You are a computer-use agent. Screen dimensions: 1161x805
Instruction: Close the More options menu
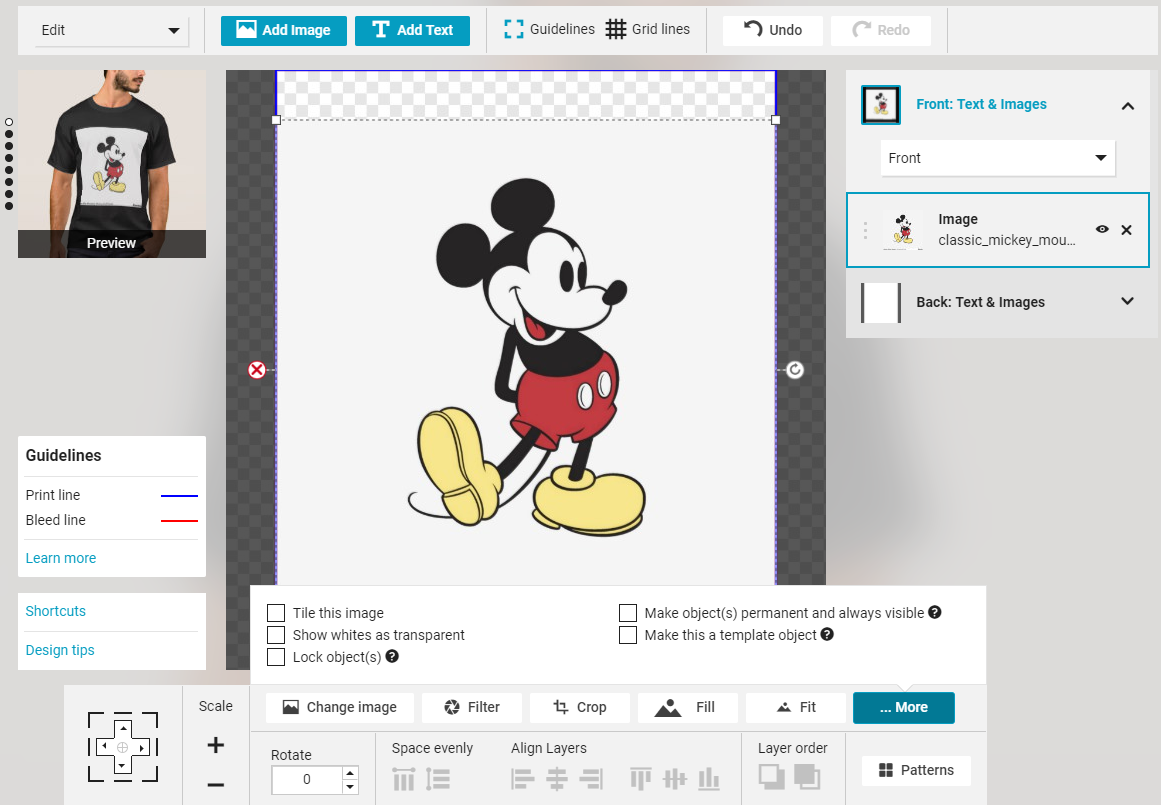(903, 707)
